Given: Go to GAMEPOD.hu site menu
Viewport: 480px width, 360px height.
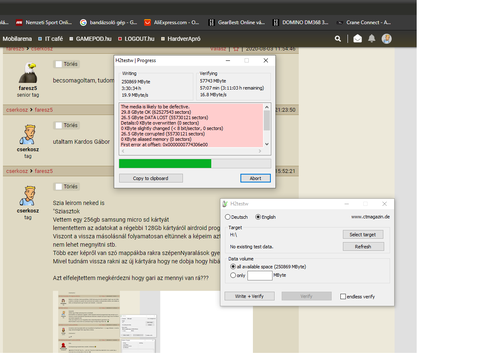Looking at the screenshot, I should [x=90, y=39].
